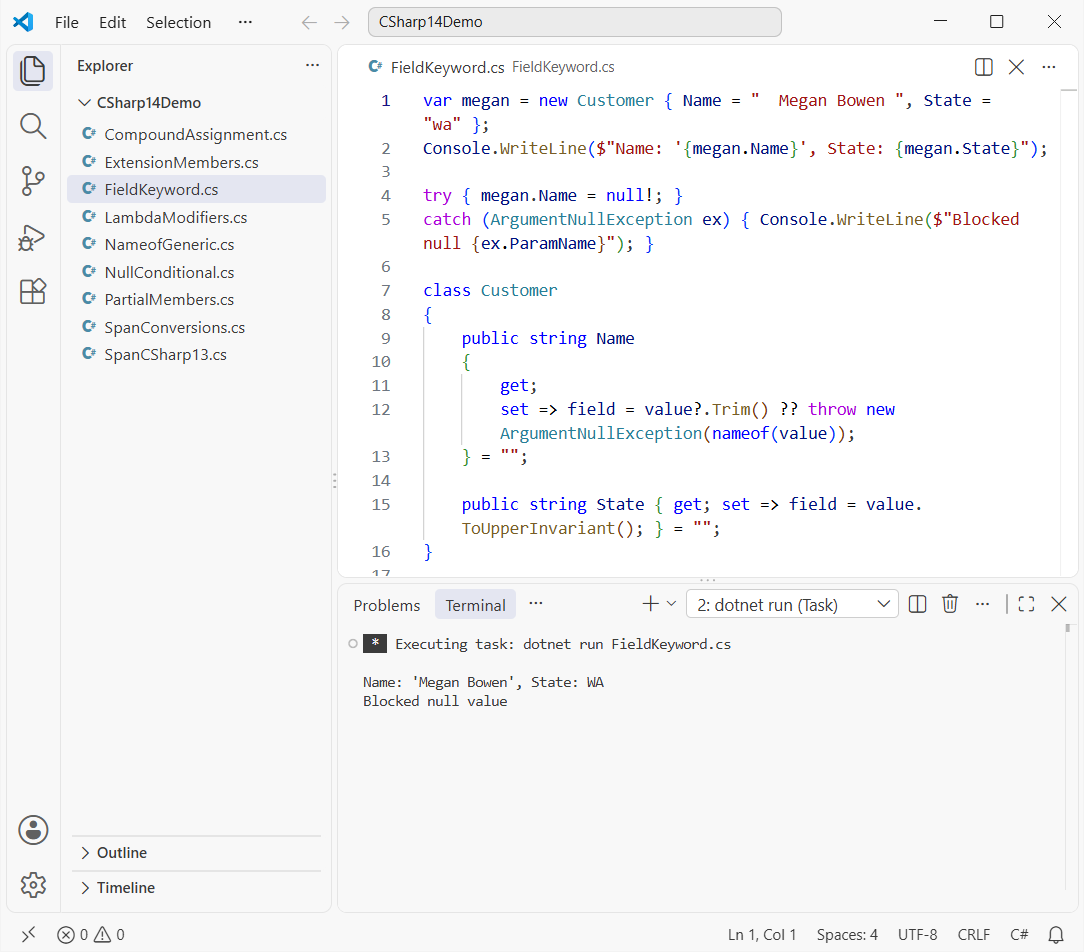Switch to the Problems tab
Image resolution: width=1084 pixels, height=952 pixels.
(x=386, y=606)
